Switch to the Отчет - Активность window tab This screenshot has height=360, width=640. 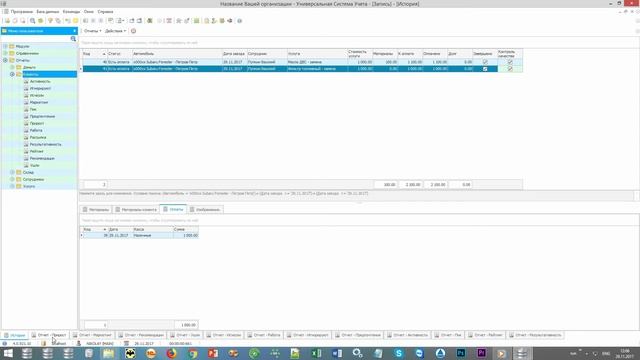tap(408, 335)
